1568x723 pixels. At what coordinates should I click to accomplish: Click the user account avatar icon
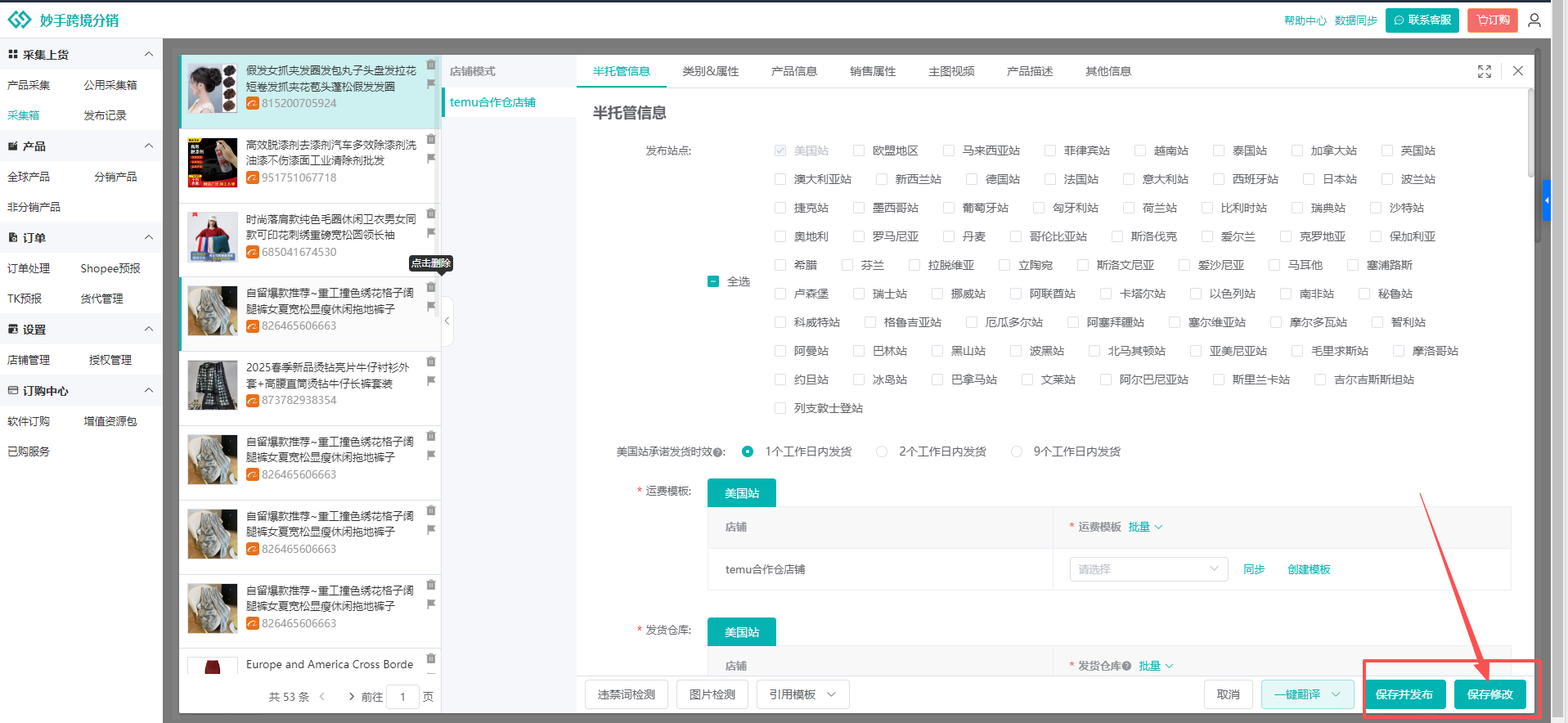1534,20
